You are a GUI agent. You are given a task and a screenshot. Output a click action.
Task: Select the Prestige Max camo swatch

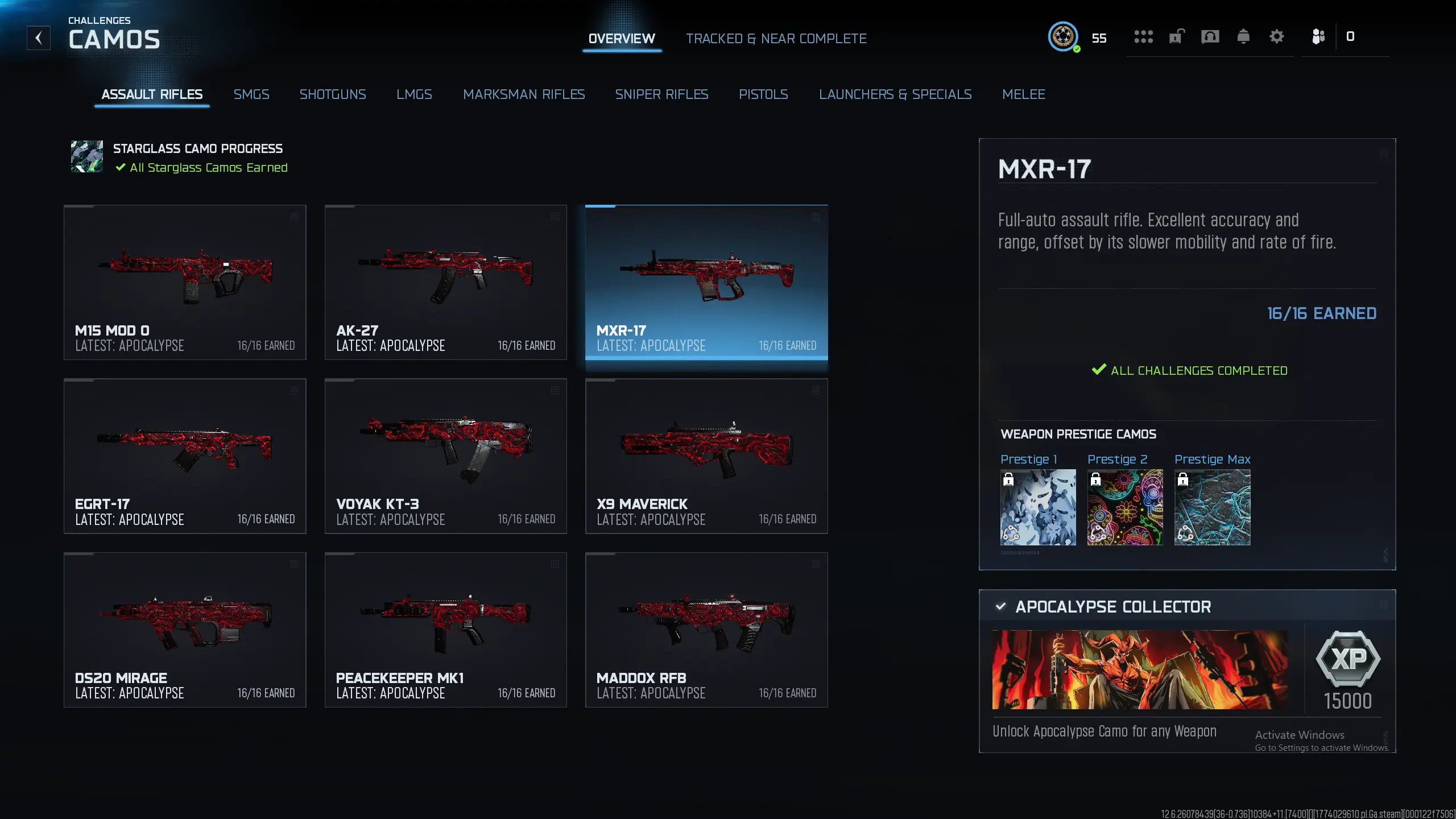click(x=1213, y=507)
